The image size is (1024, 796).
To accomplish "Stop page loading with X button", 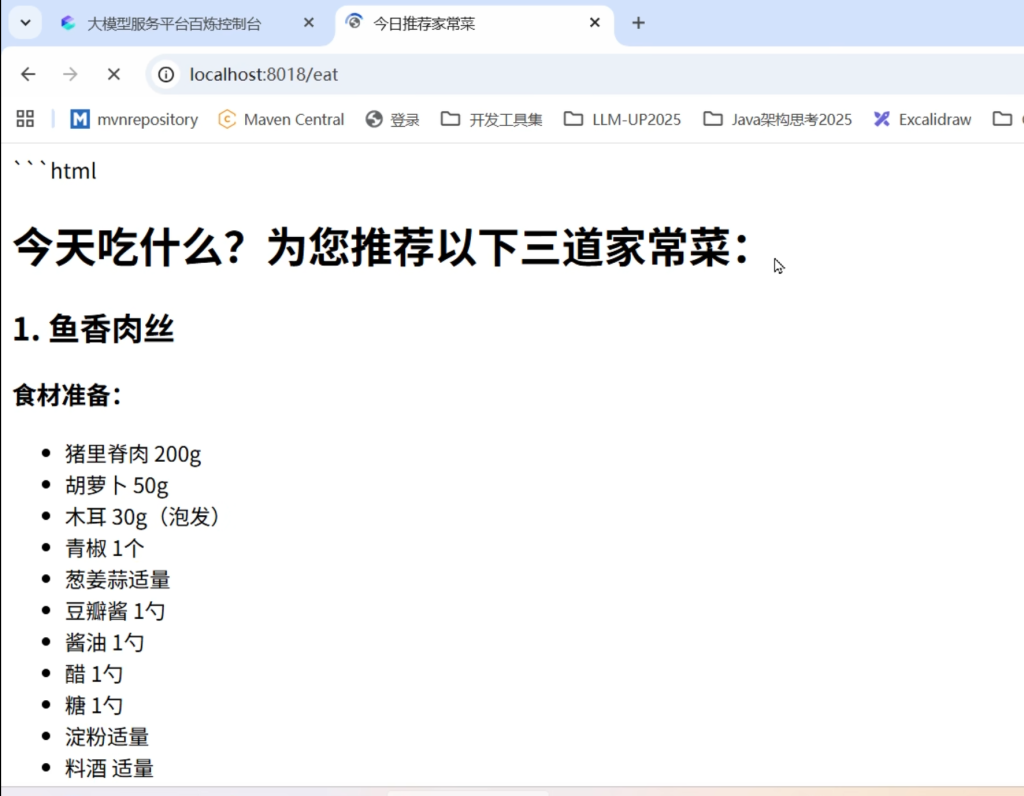I will click(x=113, y=74).
